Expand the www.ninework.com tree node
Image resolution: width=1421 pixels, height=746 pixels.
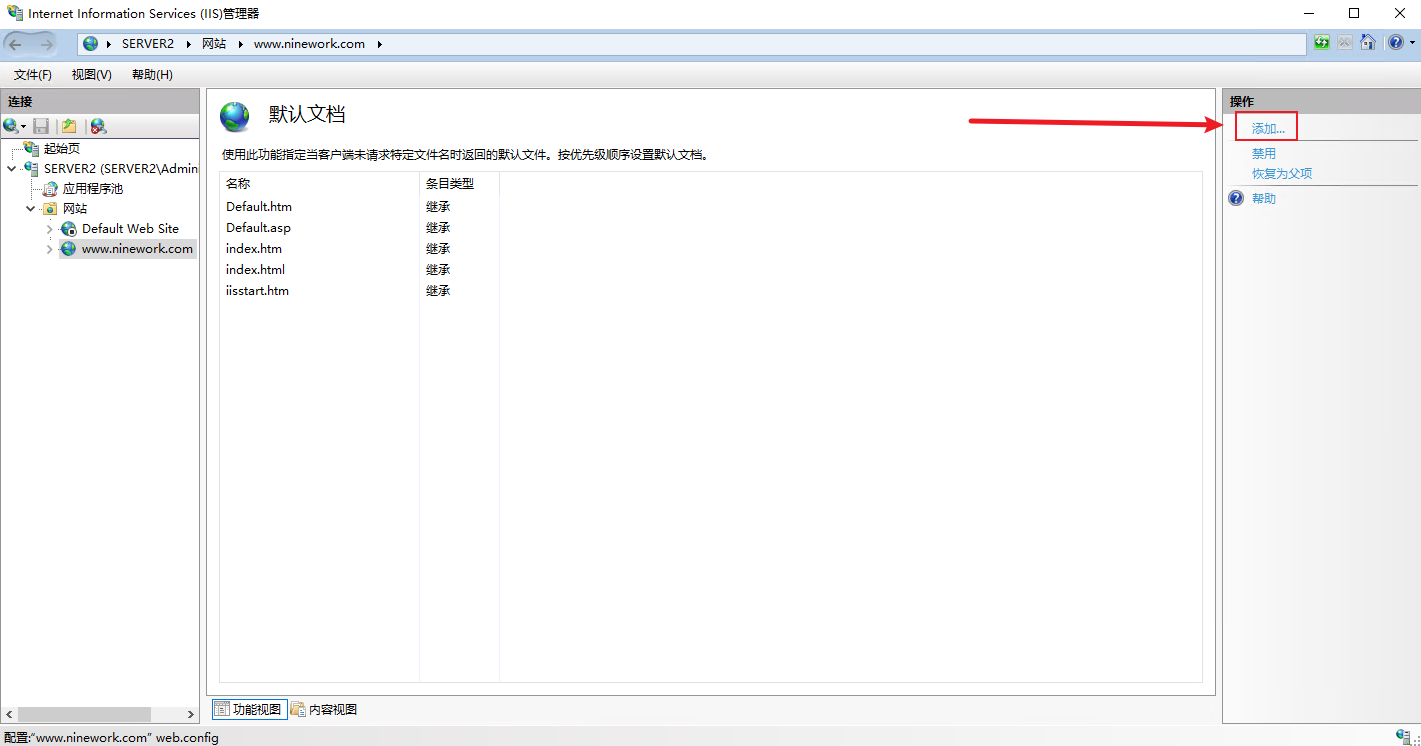50,249
